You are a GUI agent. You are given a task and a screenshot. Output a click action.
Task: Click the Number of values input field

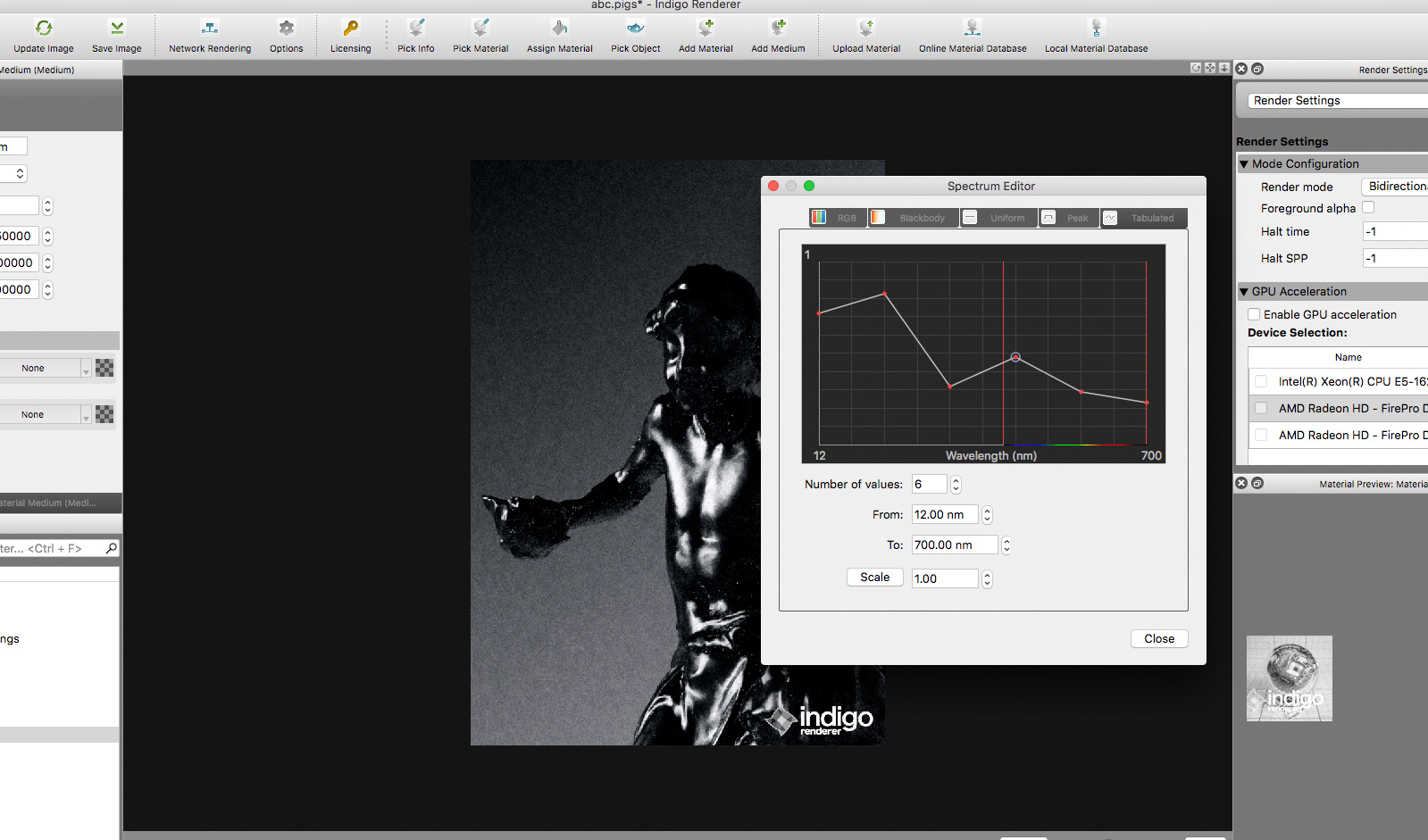(x=929, y=485)
